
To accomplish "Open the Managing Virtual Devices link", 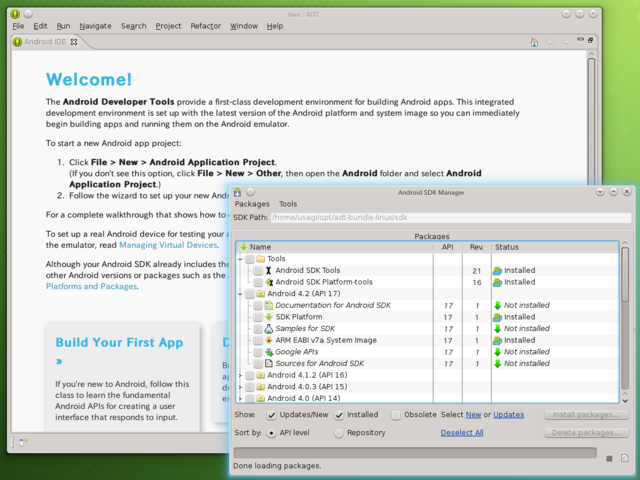I will (168, 245).
